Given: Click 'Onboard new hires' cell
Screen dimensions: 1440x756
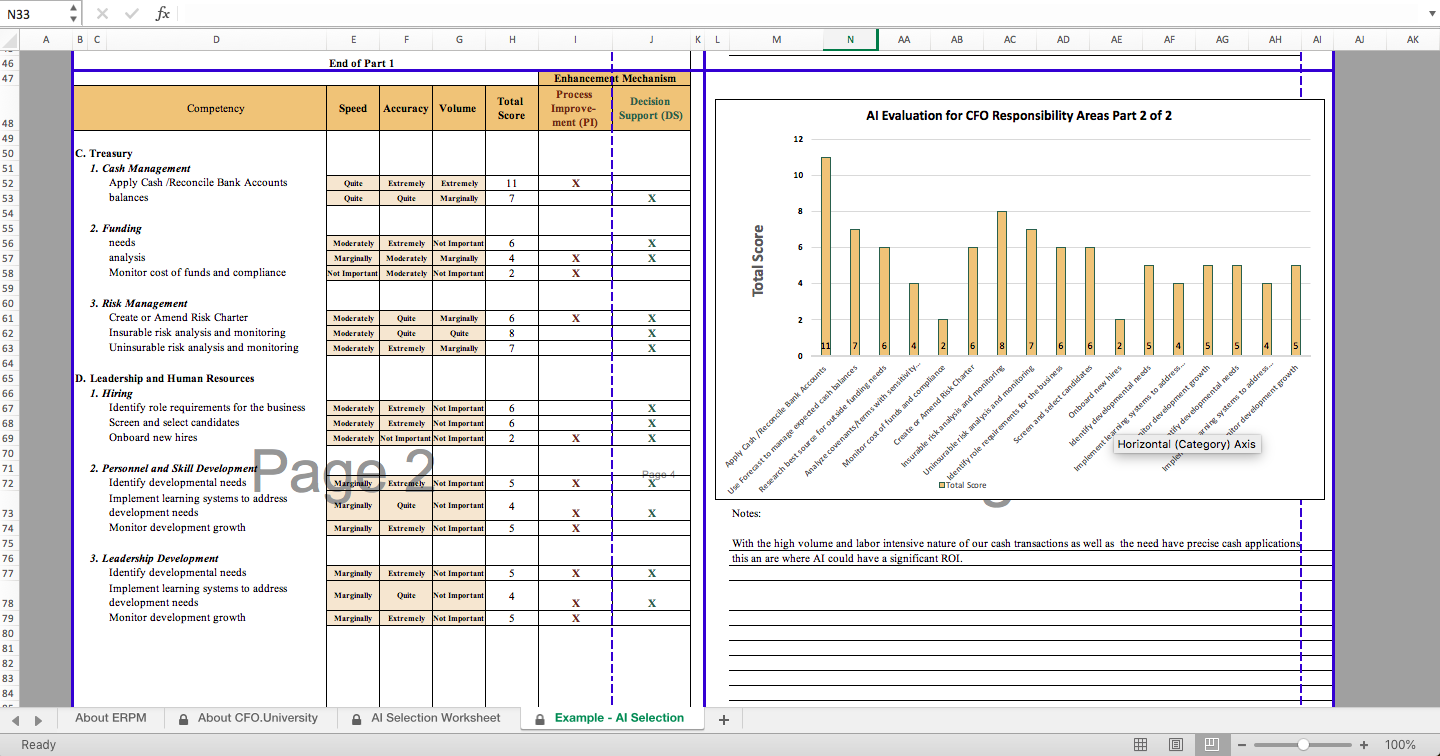Looking at the screenshot, I should 153,438.
